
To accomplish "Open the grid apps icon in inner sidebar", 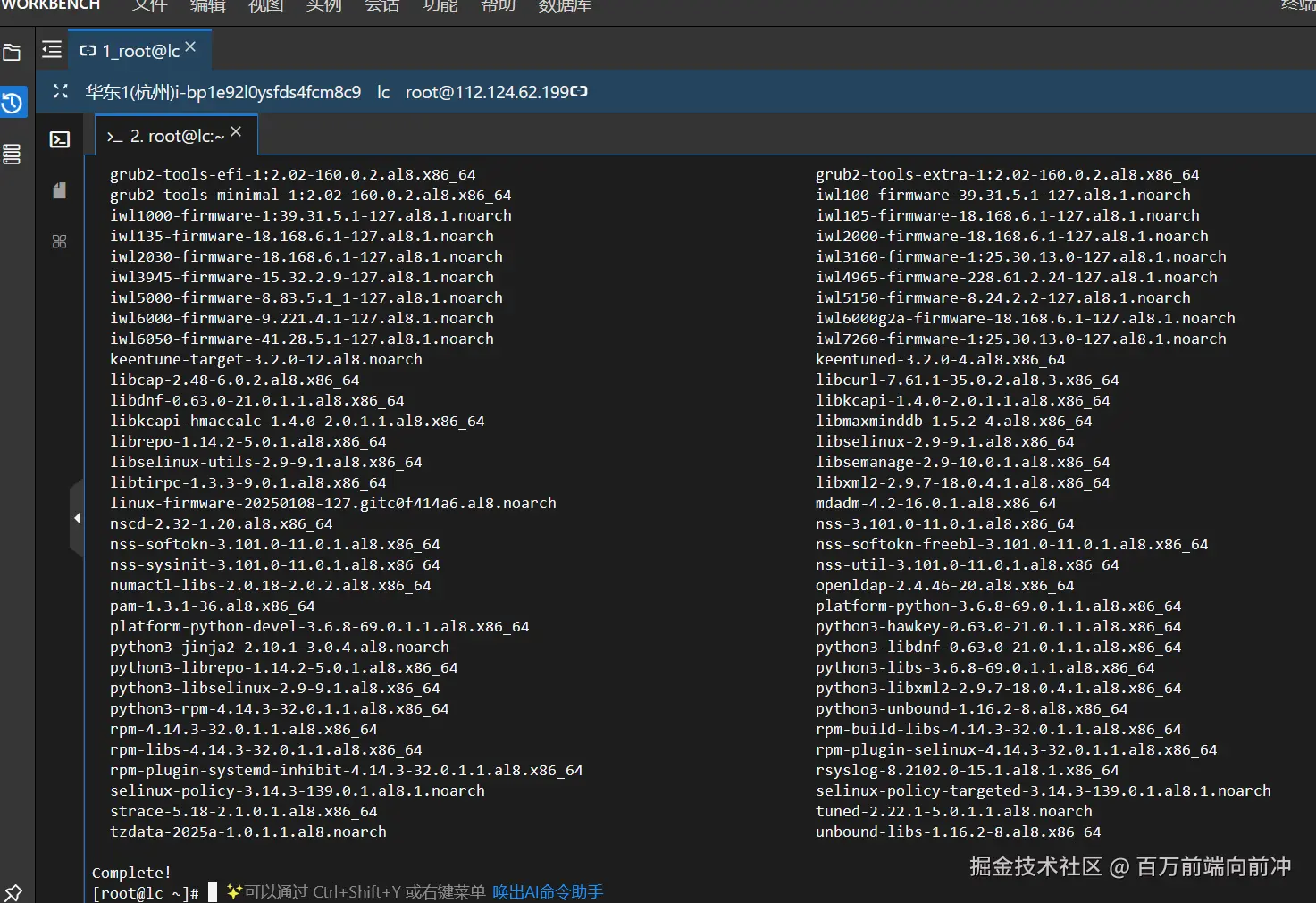I will (x=59, y=241).
